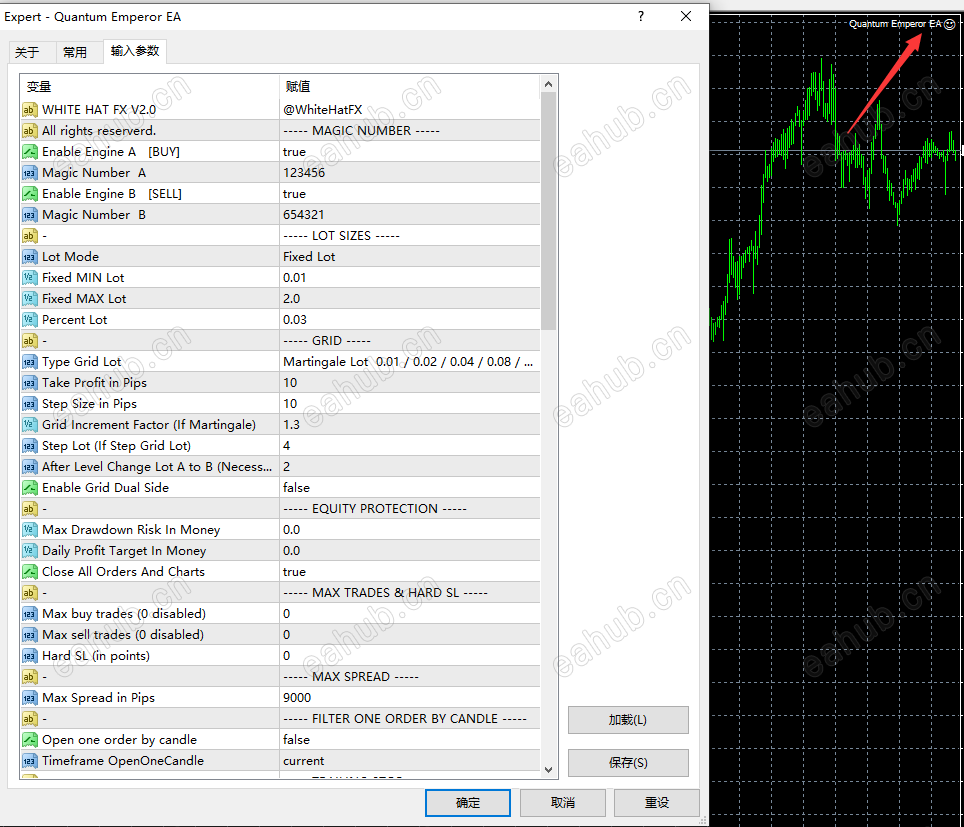Click the 赋值 column header
Viewport: 964px width, 827px height.
point(410,87)
